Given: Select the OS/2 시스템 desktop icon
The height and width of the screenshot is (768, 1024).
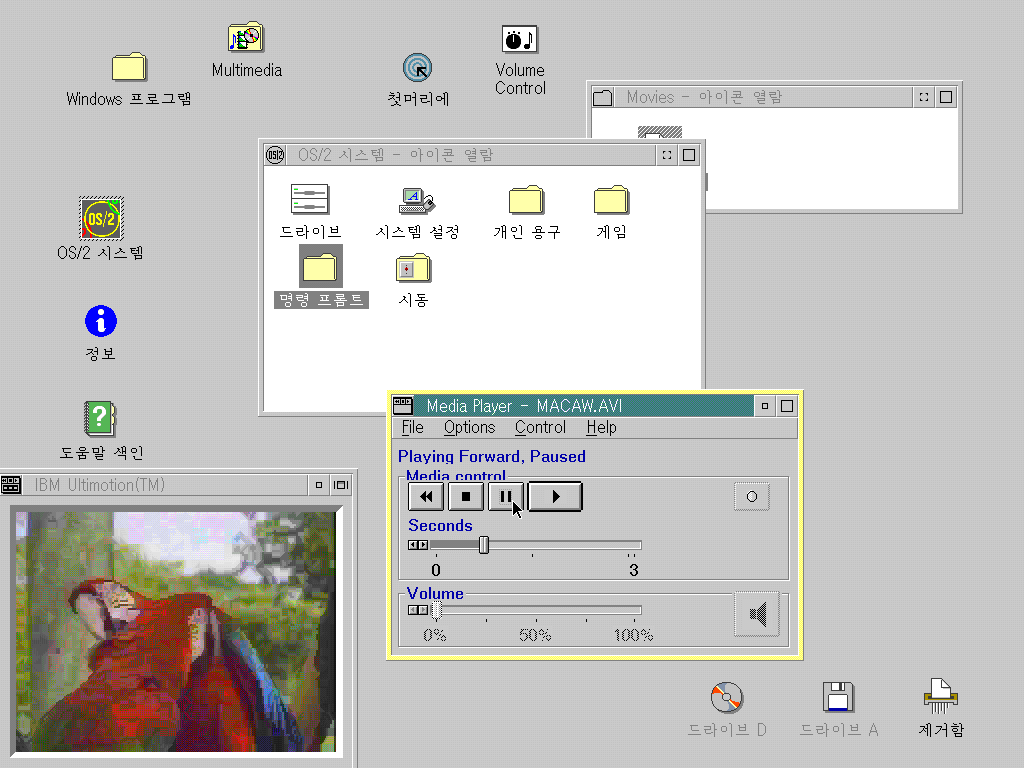Looking at the screenshot, I should (101, 219).
